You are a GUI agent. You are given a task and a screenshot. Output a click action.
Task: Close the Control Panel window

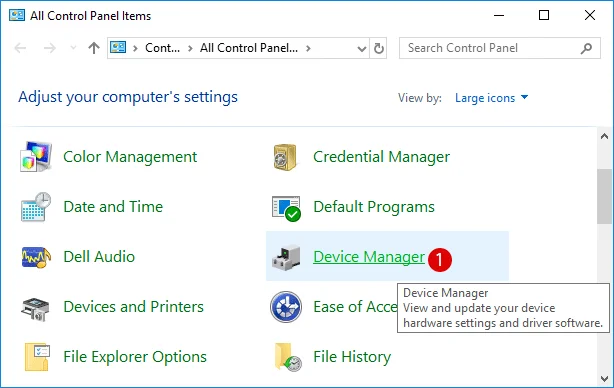click(x=590, y=16)
